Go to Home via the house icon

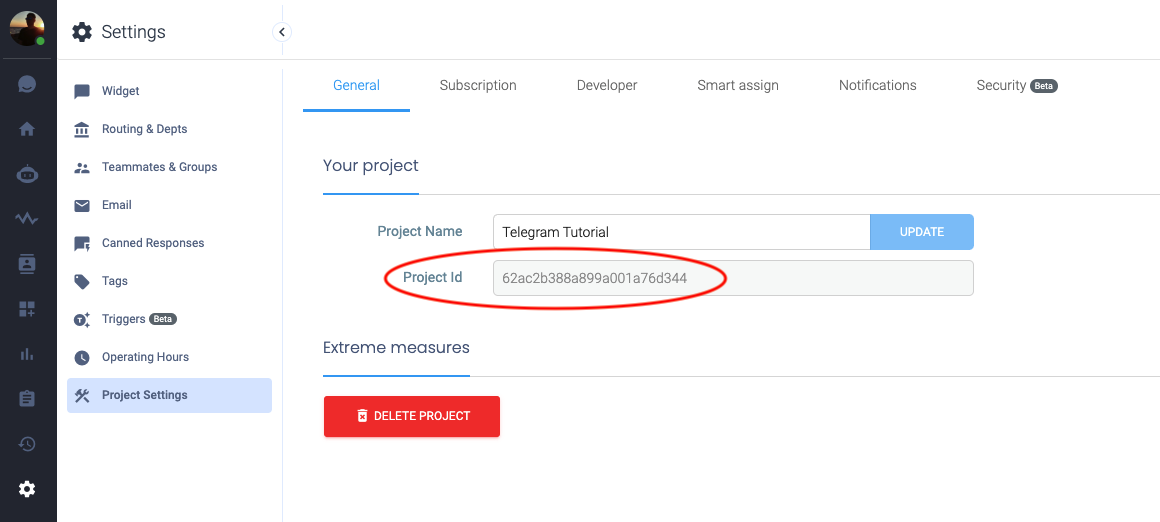coord(27,129)
